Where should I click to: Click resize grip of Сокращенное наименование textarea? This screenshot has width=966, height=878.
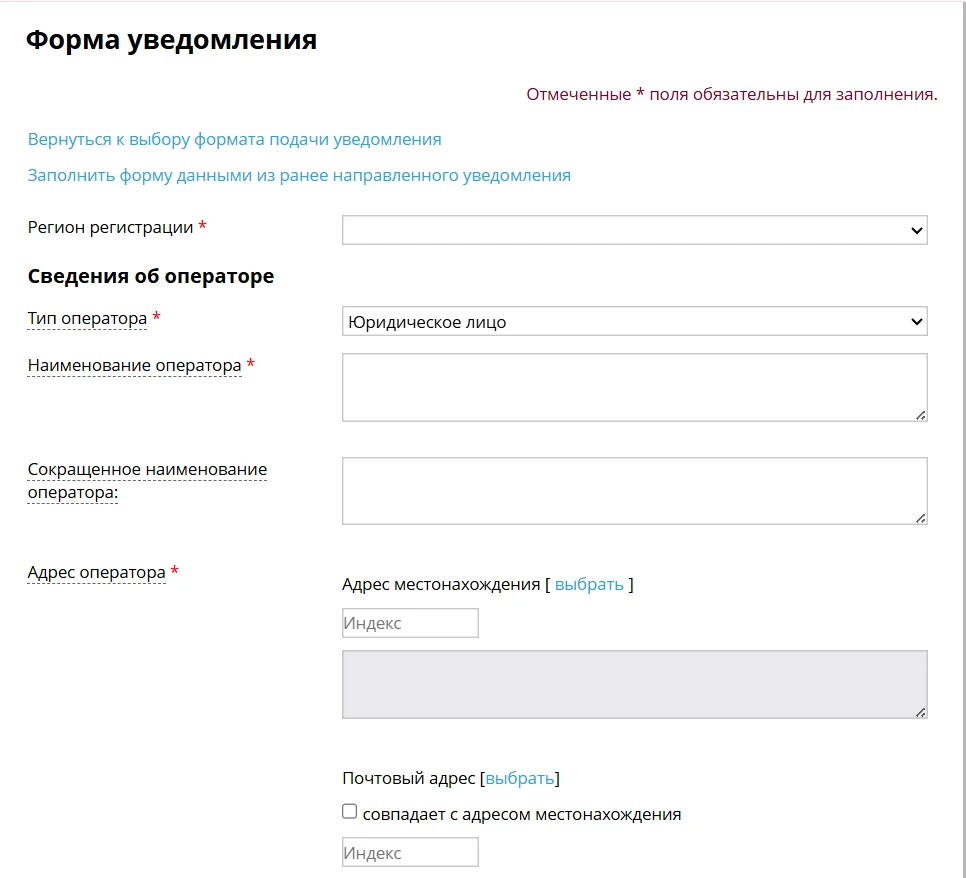[x=920, y=518]
